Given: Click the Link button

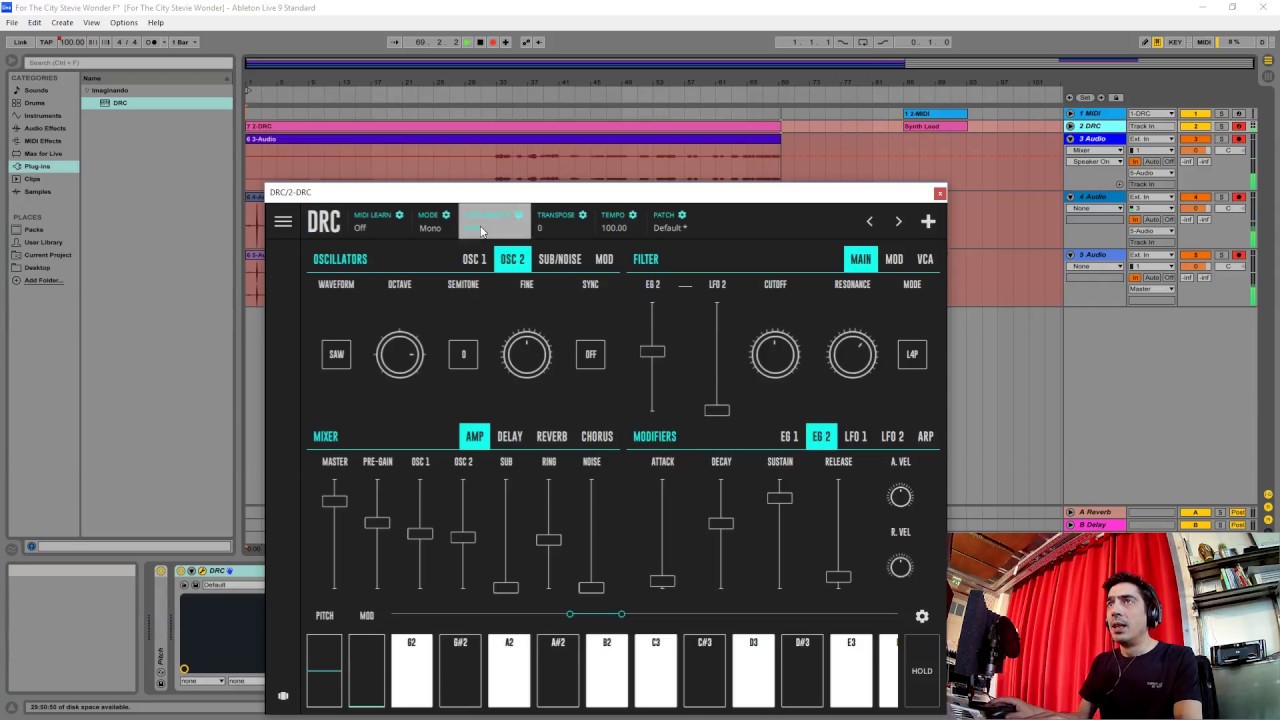Looking at the screenshot, I should click(20, 42).
